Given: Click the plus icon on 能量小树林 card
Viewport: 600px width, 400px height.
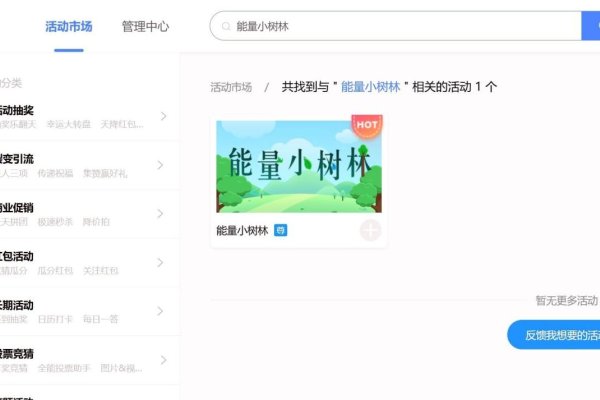Looking at the screenshot, I should click(x=370, y=230).
